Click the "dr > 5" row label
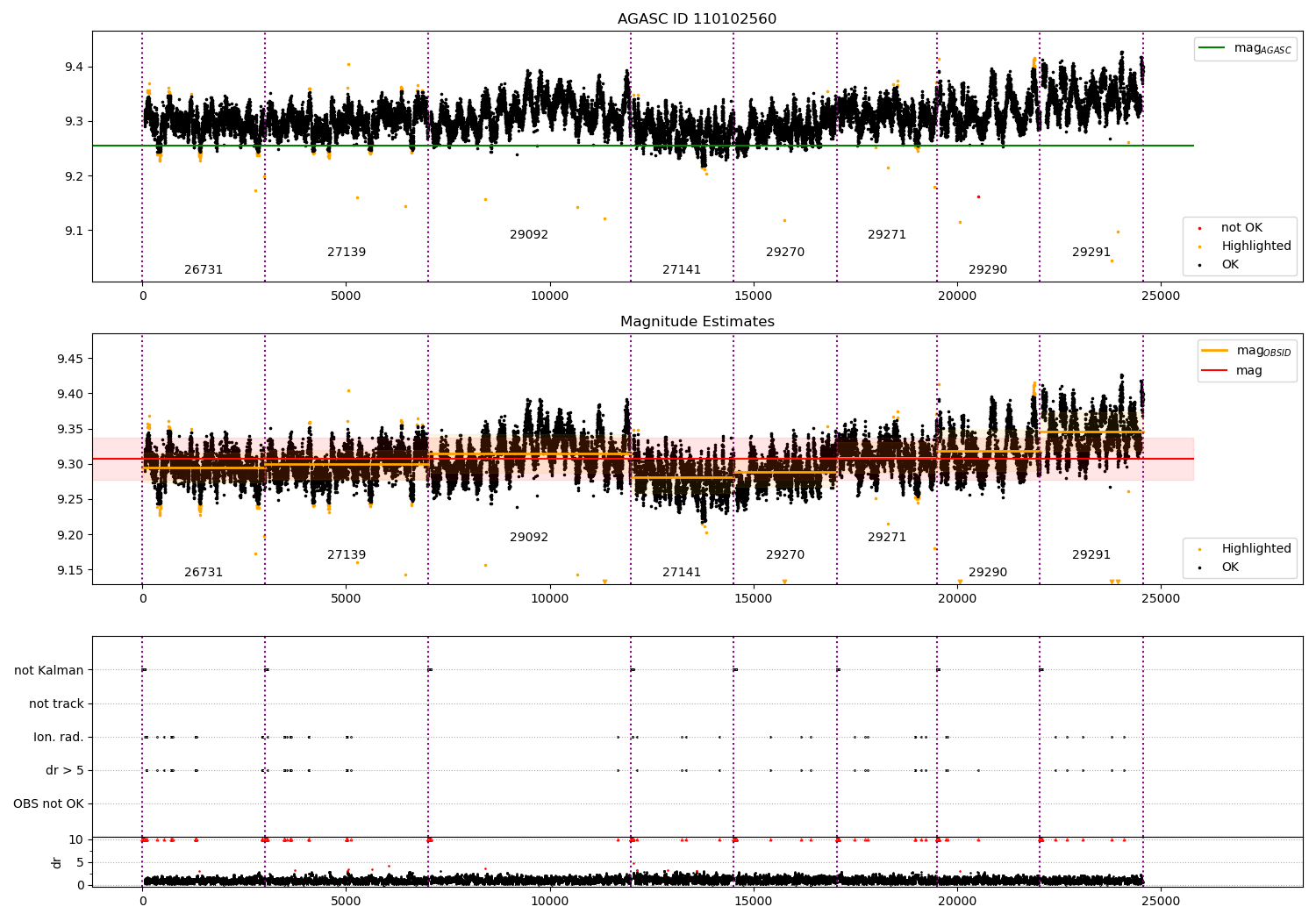Viewport: 1316px width, 921px height. [x=65, y=771]
